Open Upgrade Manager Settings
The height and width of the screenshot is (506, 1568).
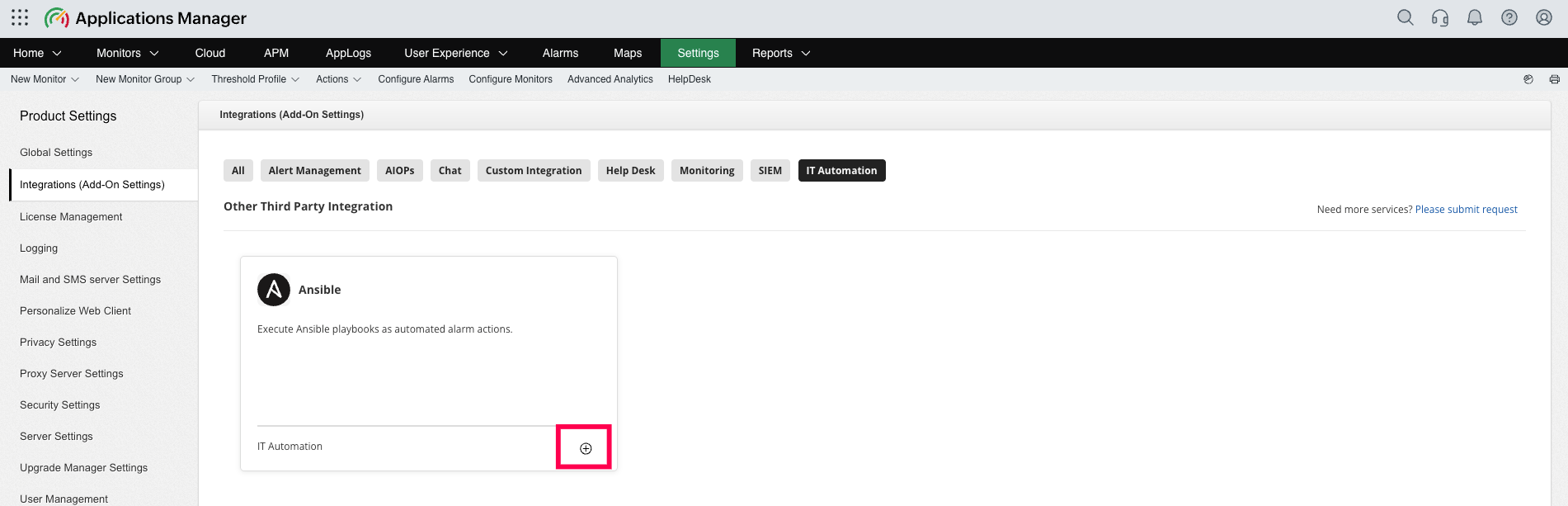[x=84, y=468]
